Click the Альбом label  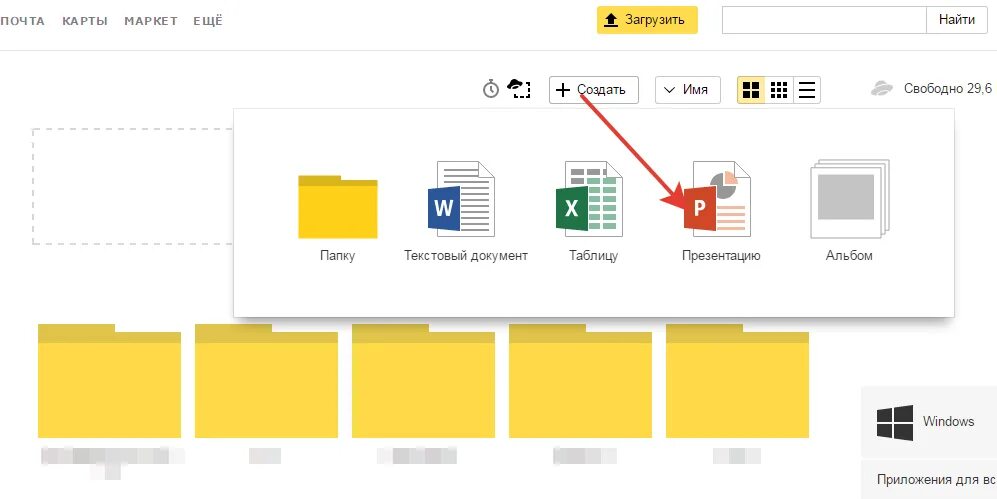(x=849, y=256)
